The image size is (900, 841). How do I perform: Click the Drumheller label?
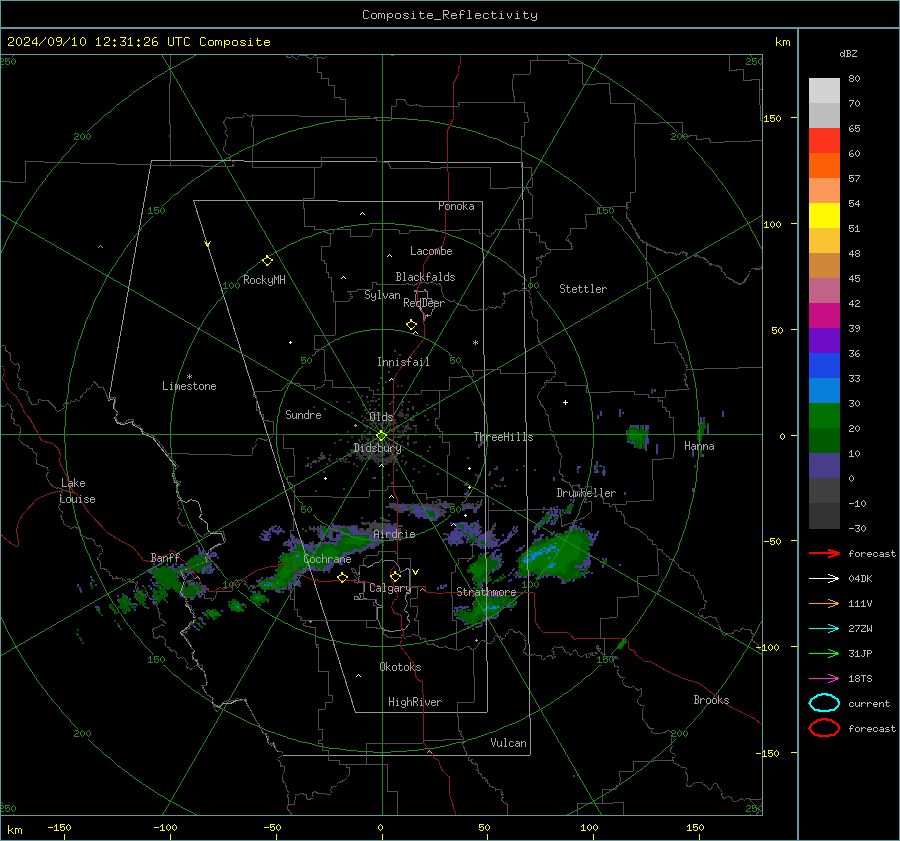point(586,493)
